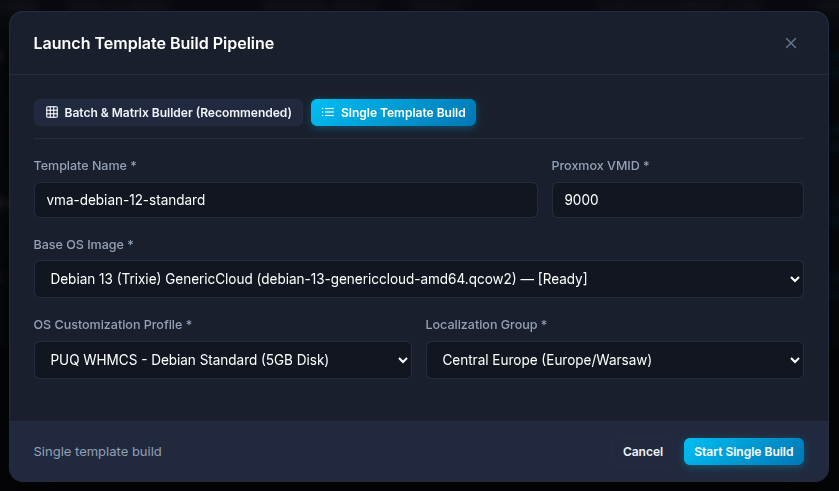Image resolution: width=839 pixels, height=491 pixels.
Task: Click the 'Base OS Image *' label
Action: pos(83,244)
